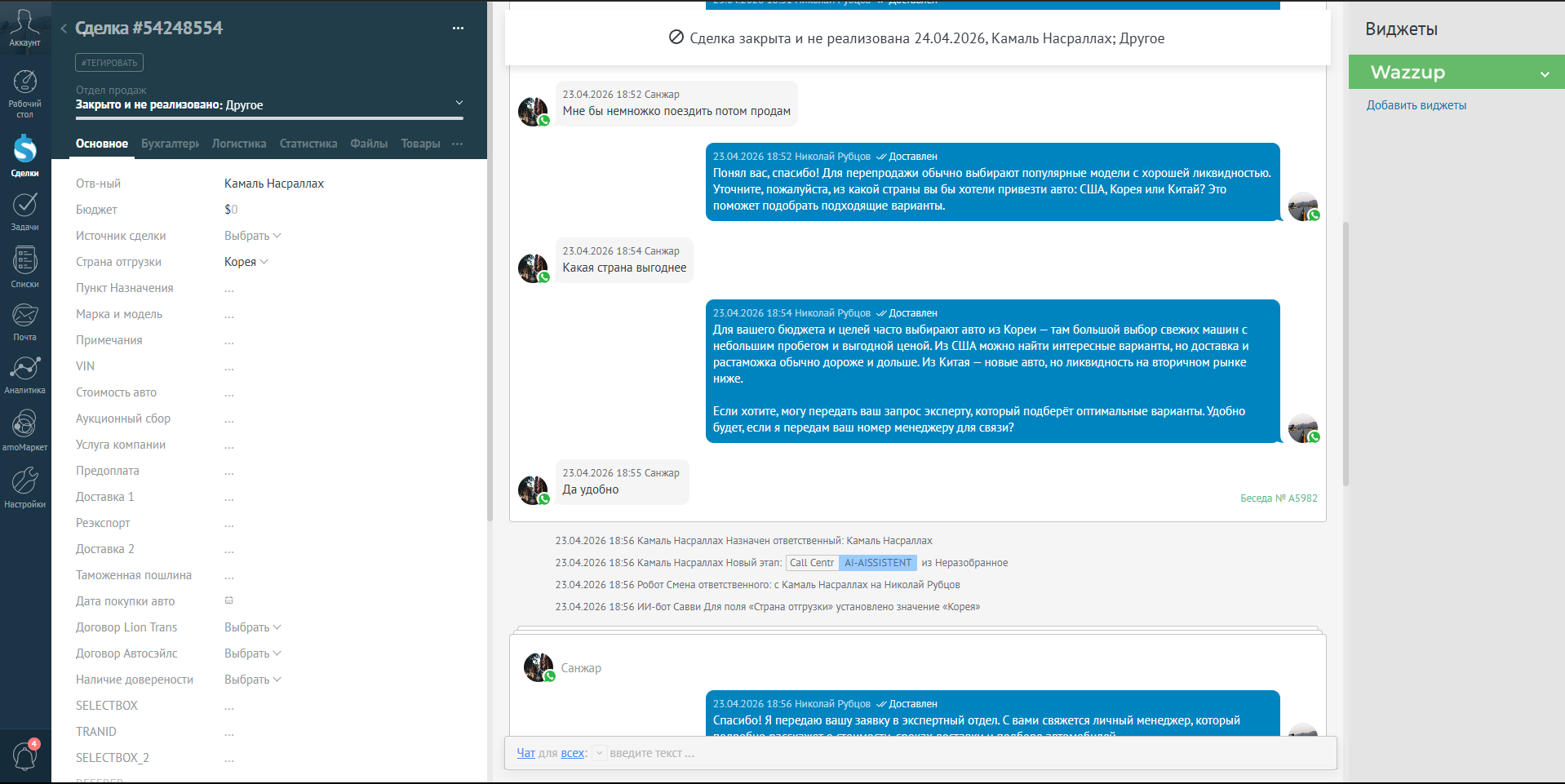1565x784 pixels.
Task: Click the Добавить виджеты link
Action: [1416, 105]
